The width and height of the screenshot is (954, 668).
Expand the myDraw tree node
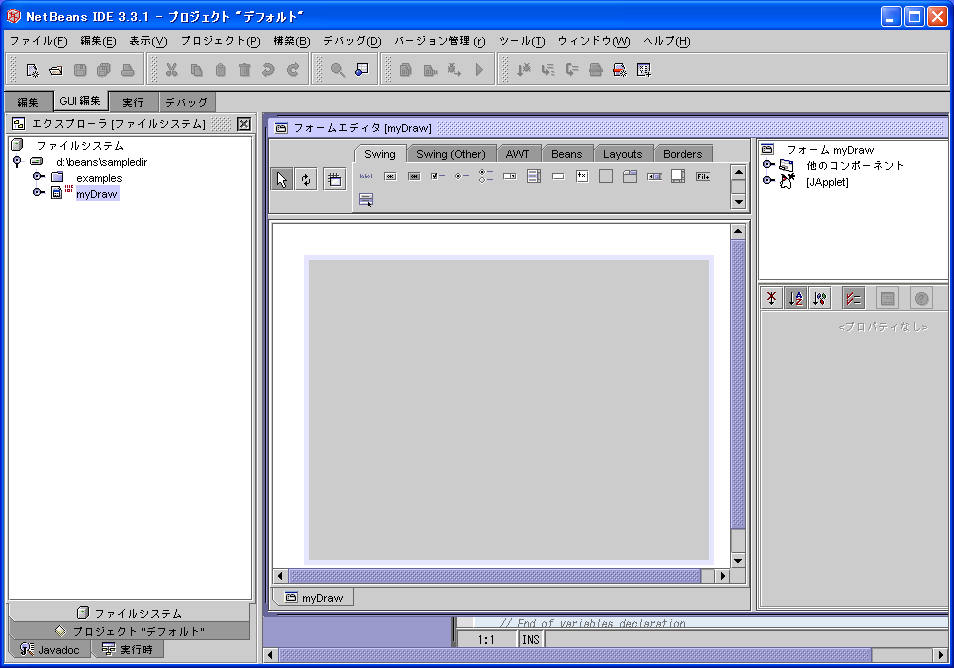click(x=38, y=193)
